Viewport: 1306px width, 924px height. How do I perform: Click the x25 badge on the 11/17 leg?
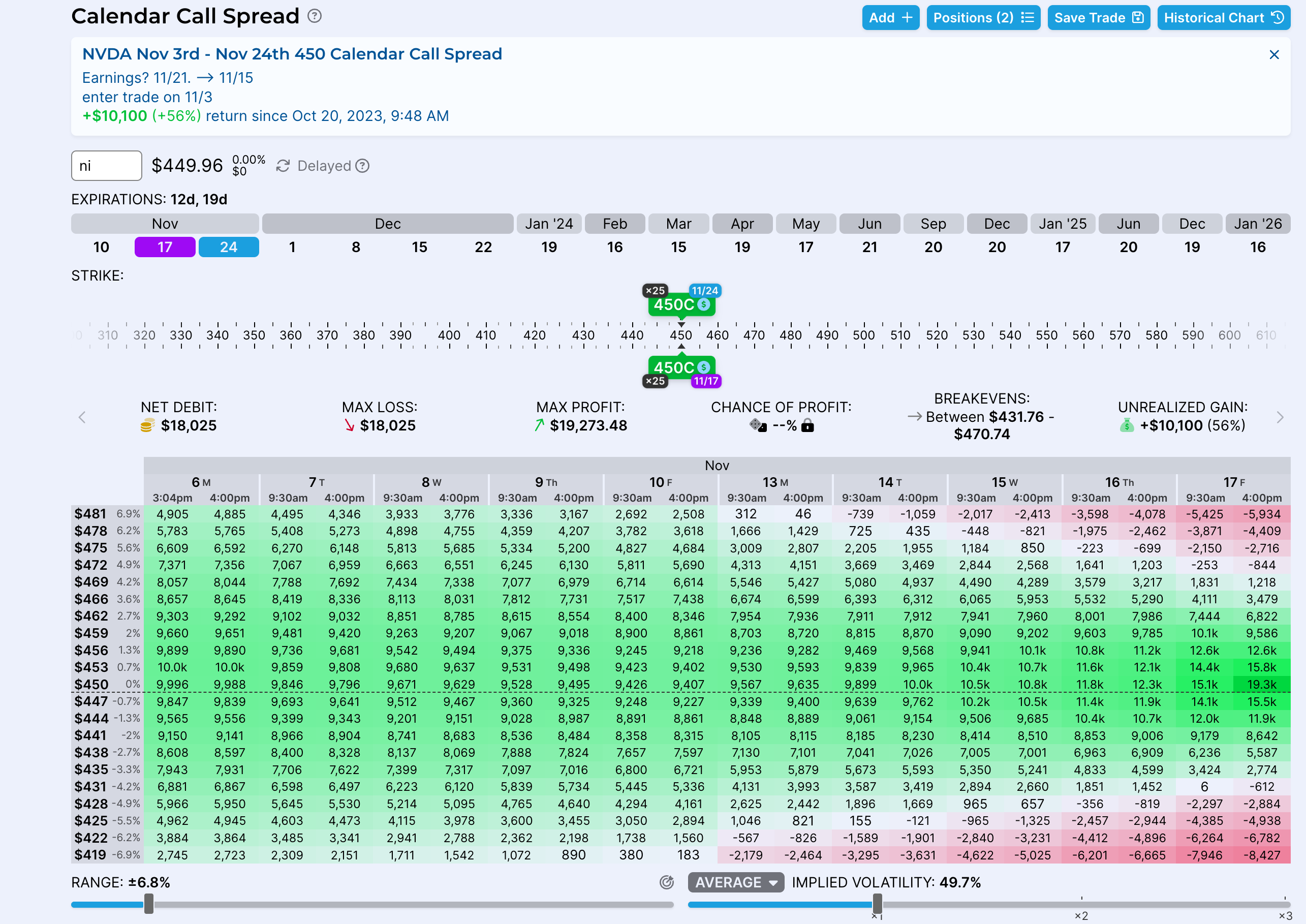point(655,381)
